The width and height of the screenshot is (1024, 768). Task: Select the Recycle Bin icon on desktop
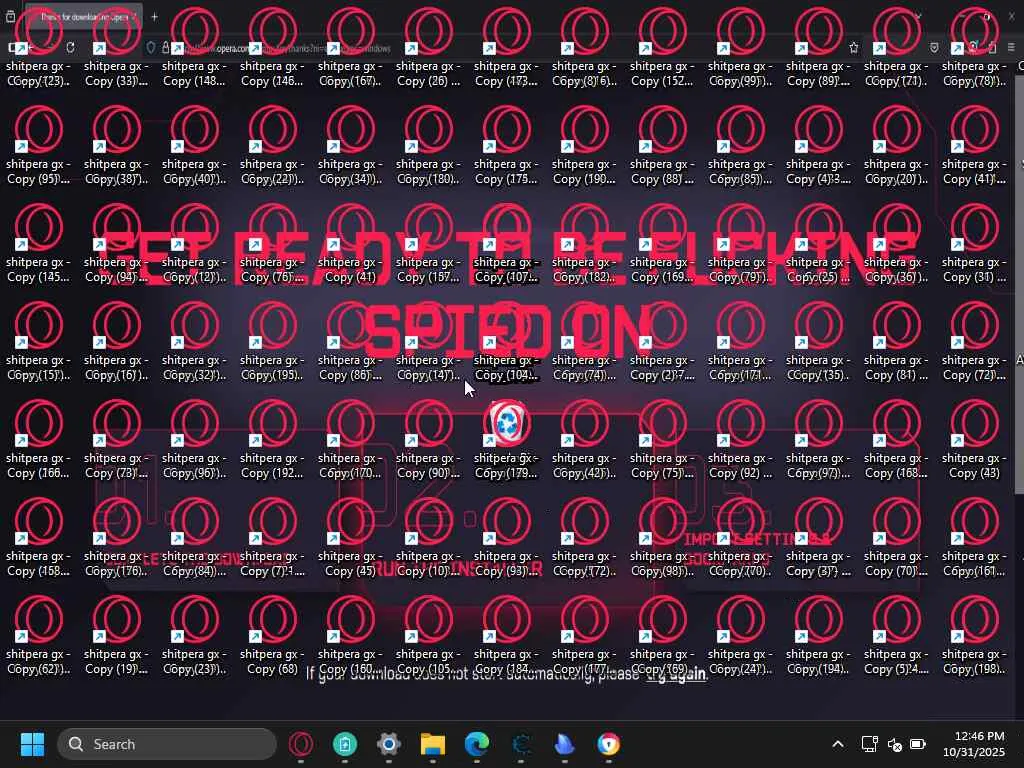pyautogui.click(x=507, y=423)
